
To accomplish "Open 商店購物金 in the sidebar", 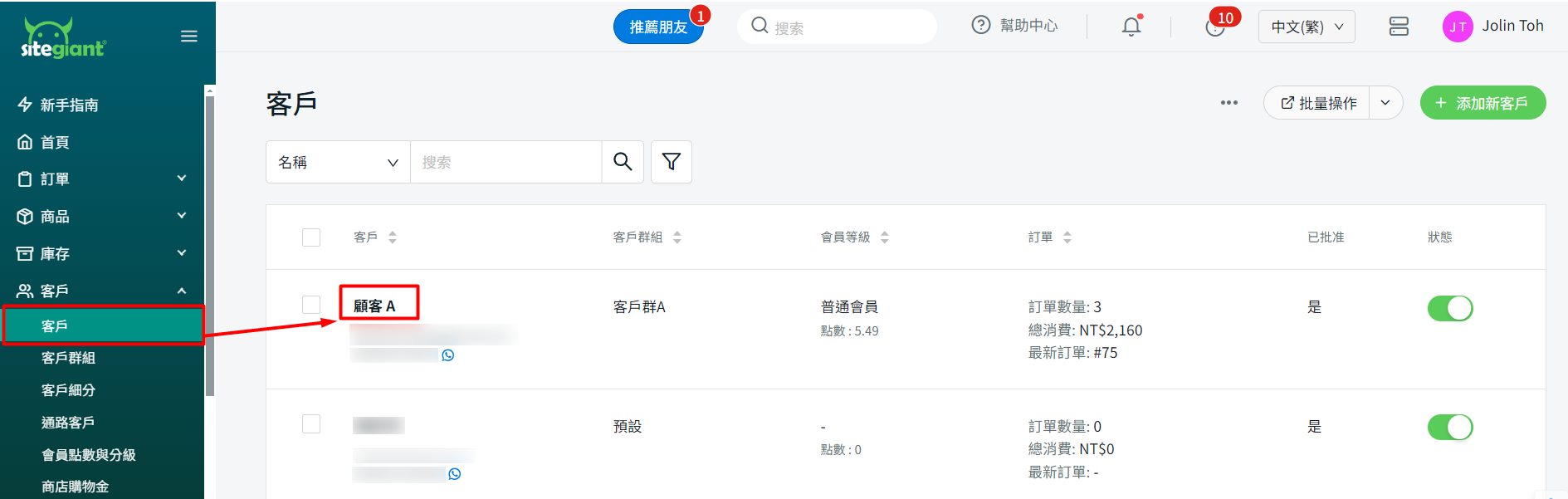I will [76, 487].
